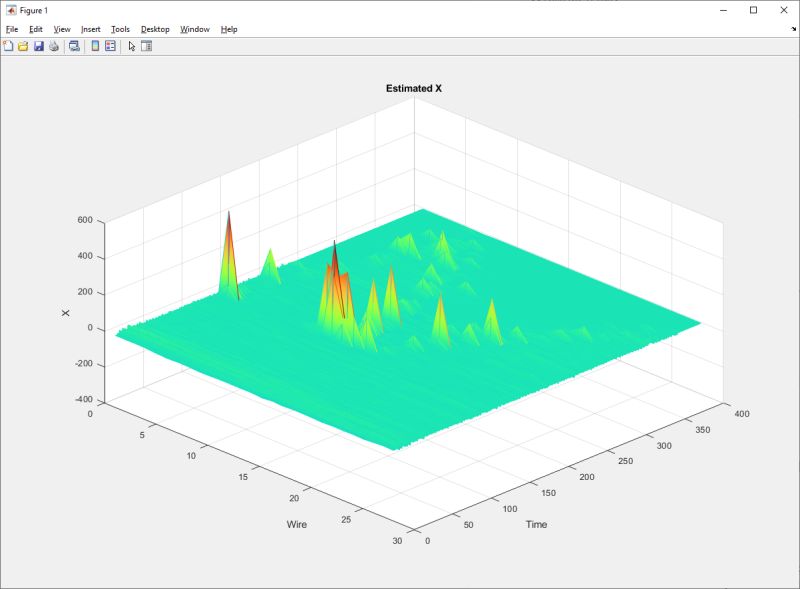Open the Tools menu
Image resolution: width=800 pixels, height=589 pixels.
pos(119,29)
